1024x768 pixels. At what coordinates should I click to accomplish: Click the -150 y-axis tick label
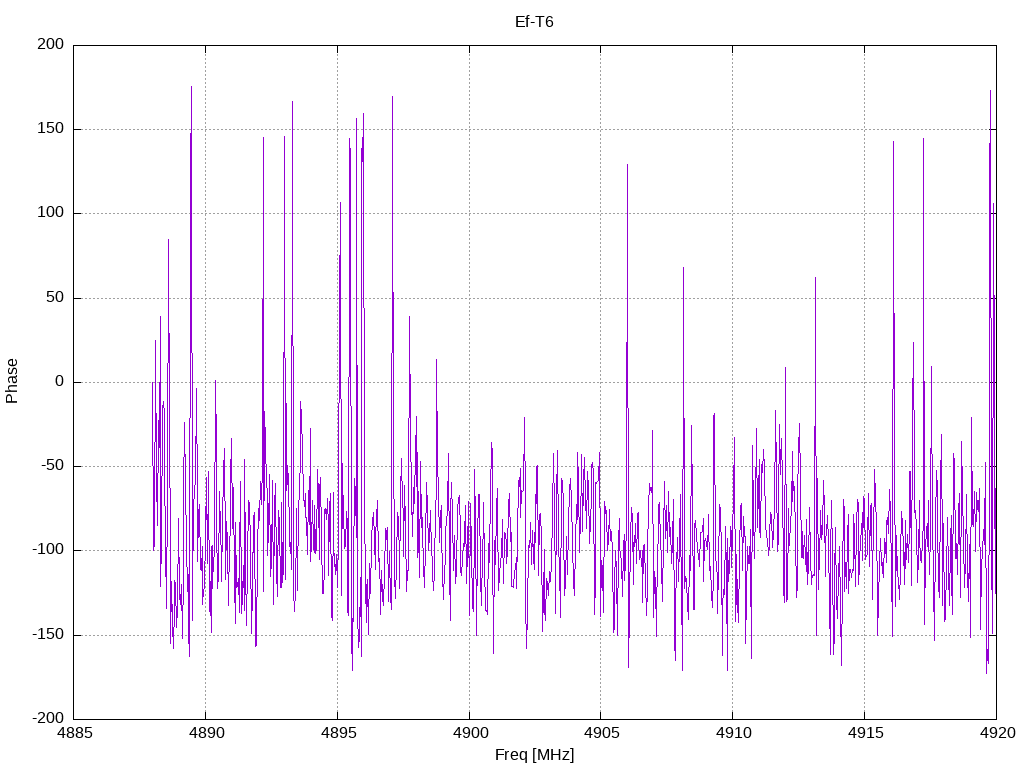pos(48,634)
